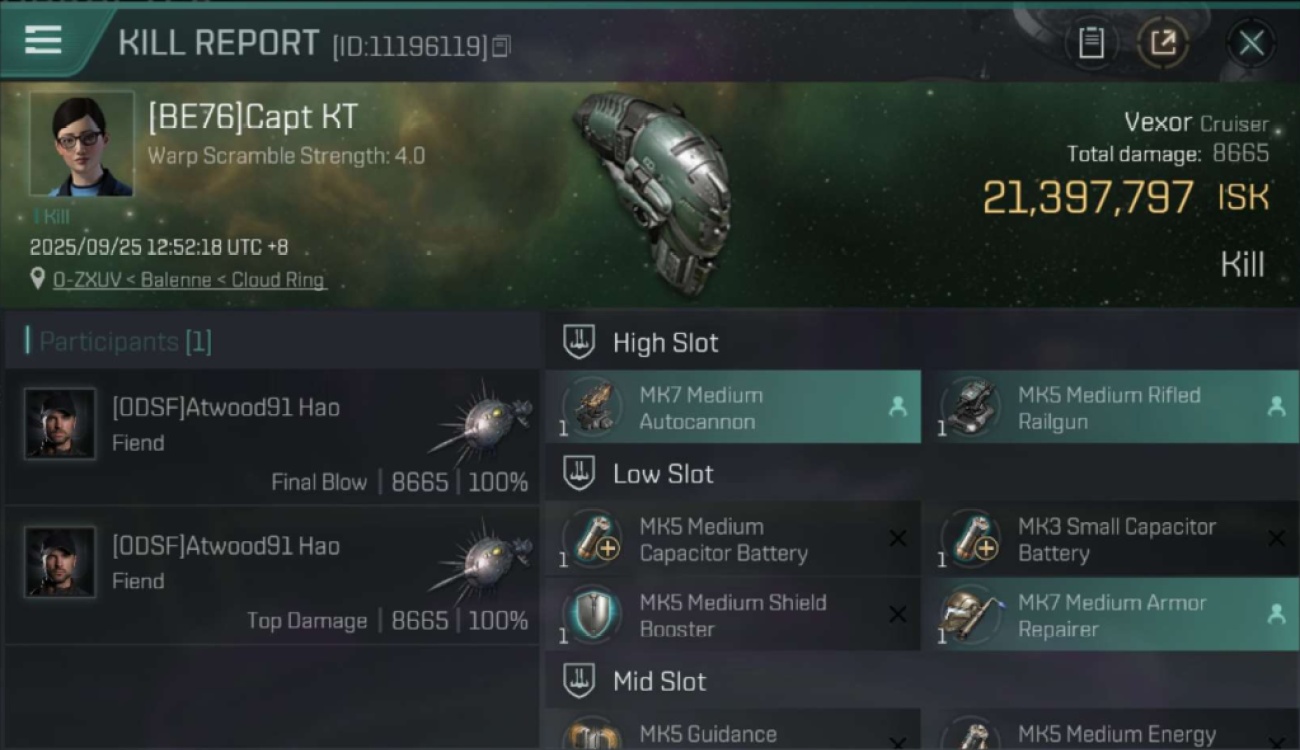Open the clipboard notes icon
Viewport: 1300px width, 750px height.
1091,43
